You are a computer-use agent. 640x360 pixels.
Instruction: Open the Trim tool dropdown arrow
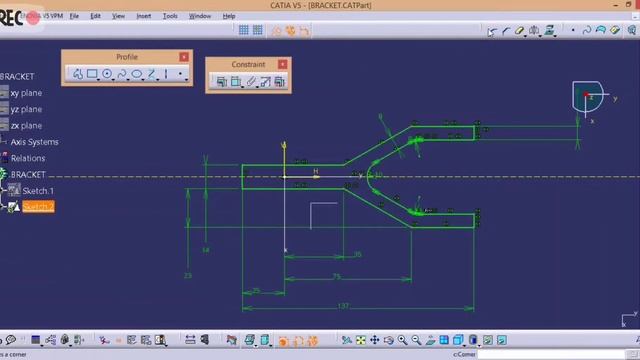(525, 36)
